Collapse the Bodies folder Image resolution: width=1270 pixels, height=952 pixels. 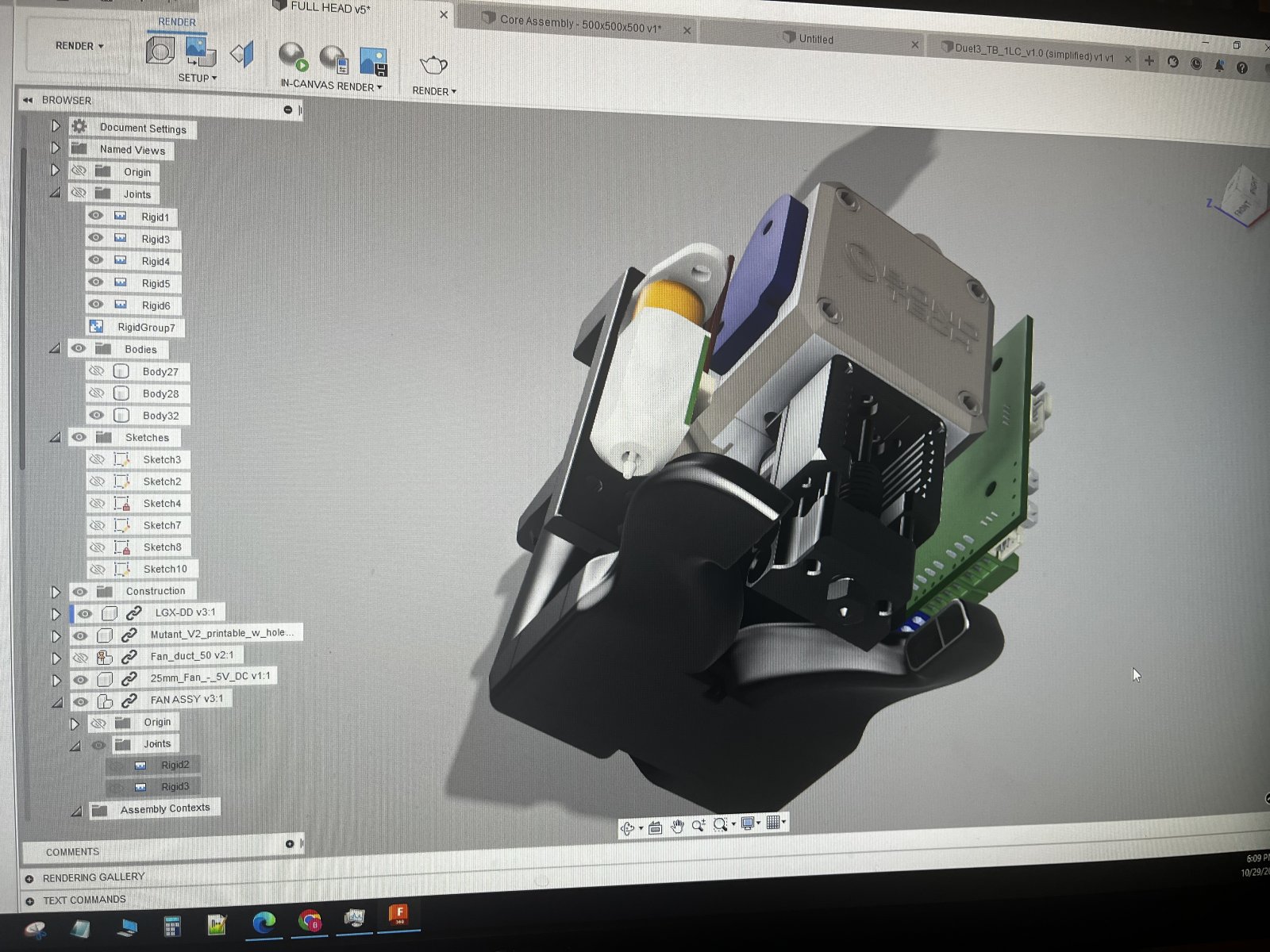coord(56,348)
